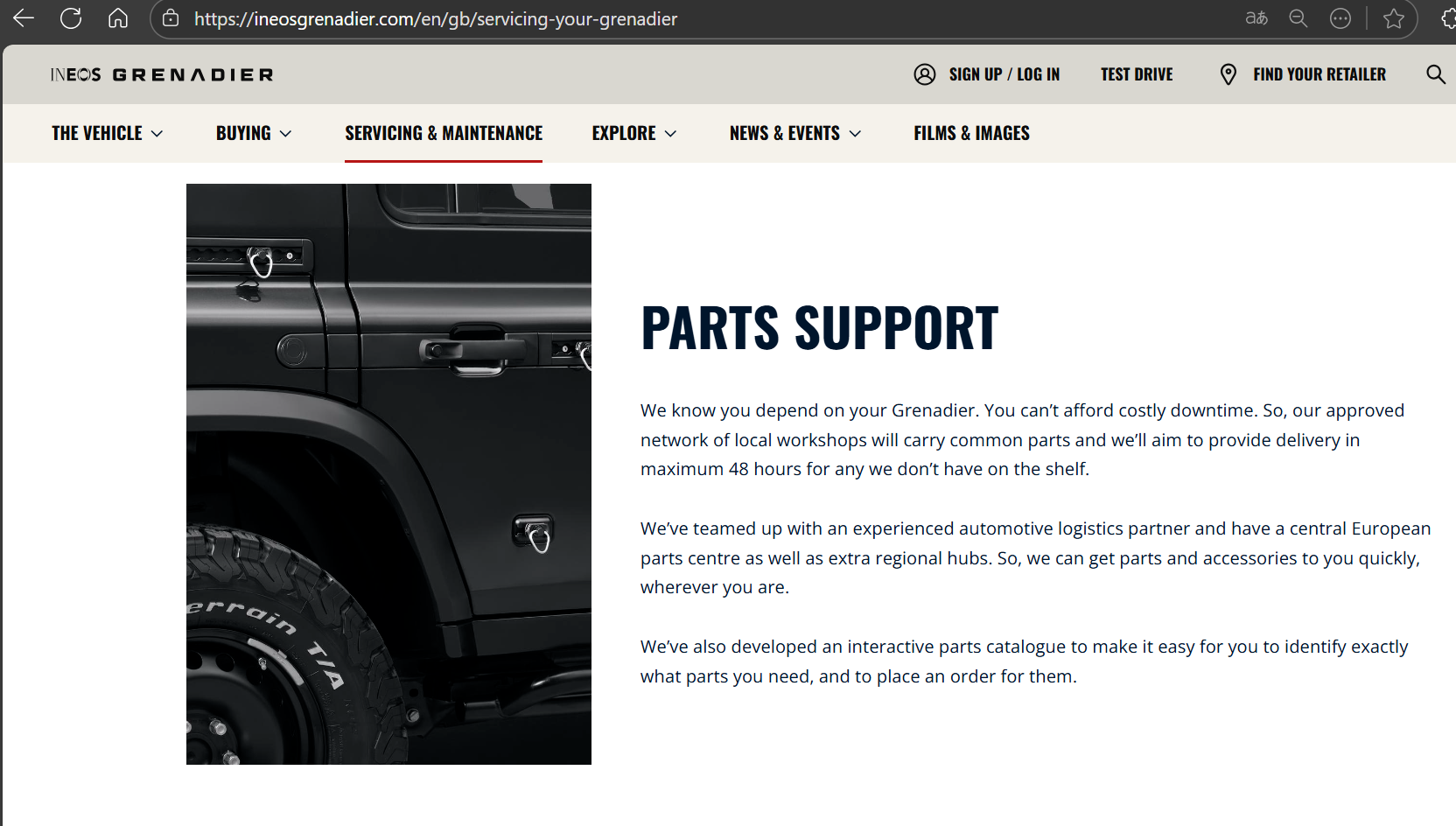This screenshot has width=1456, height=826.
Task: Click the Test Drive link
Action: tap(1137, 74)
